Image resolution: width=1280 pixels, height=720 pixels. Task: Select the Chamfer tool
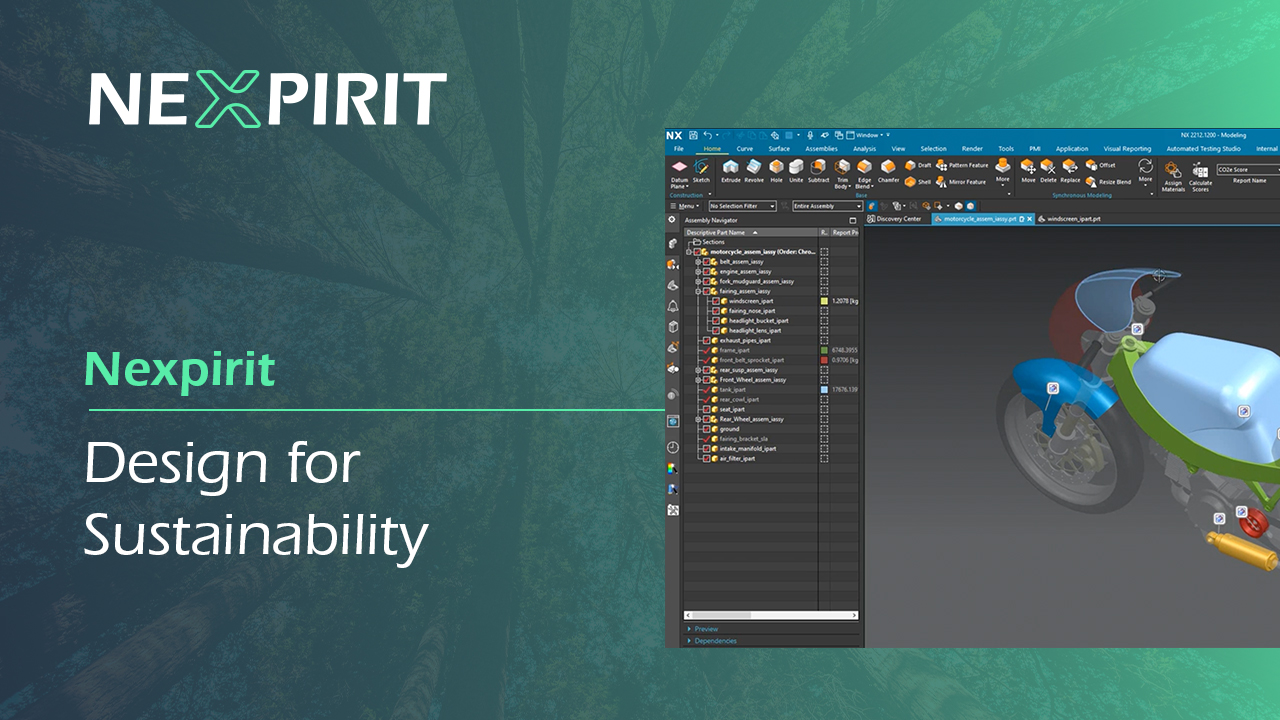[x=888, y=171]
